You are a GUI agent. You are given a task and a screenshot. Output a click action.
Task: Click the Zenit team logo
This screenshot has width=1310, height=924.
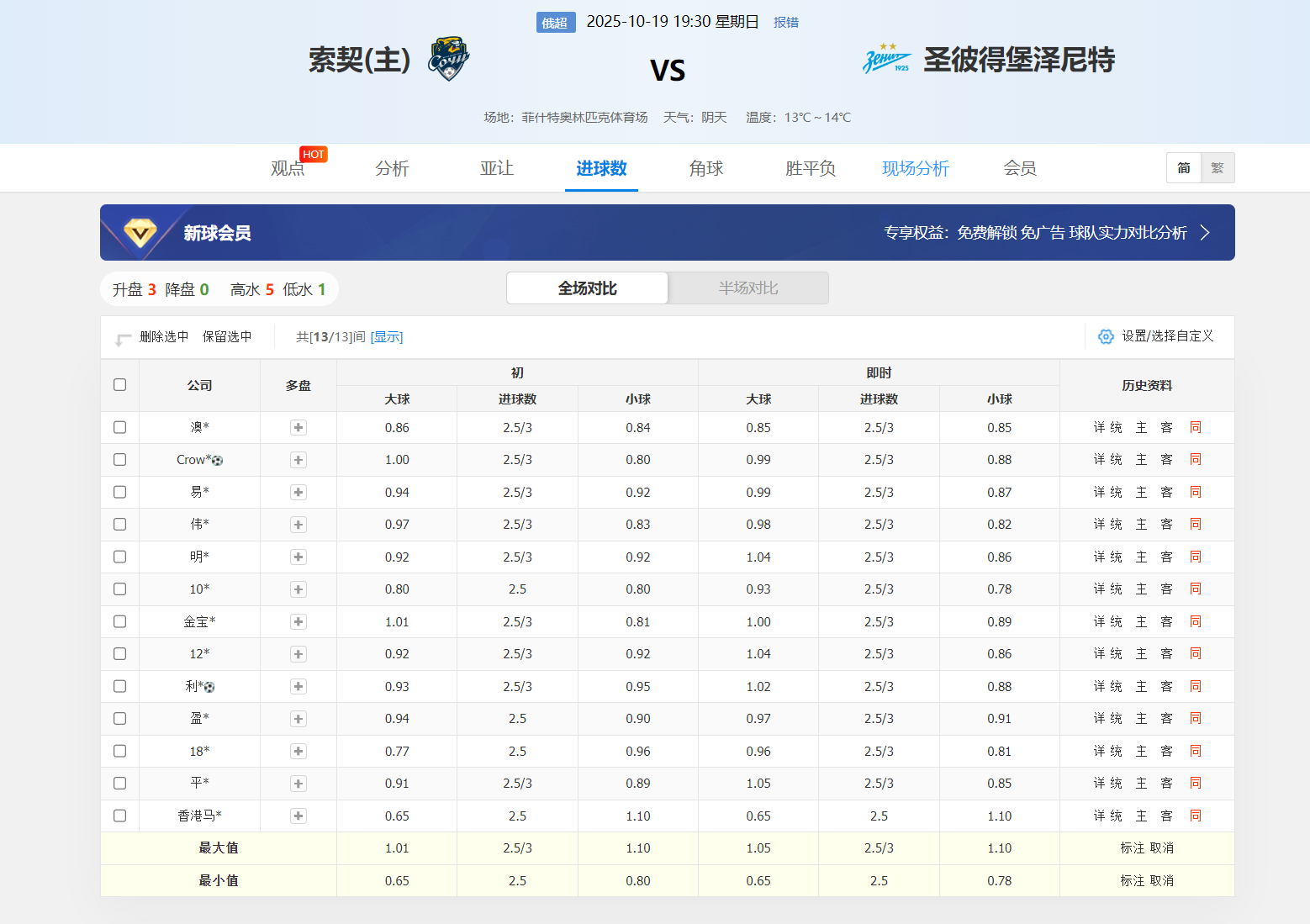(886, 58)
